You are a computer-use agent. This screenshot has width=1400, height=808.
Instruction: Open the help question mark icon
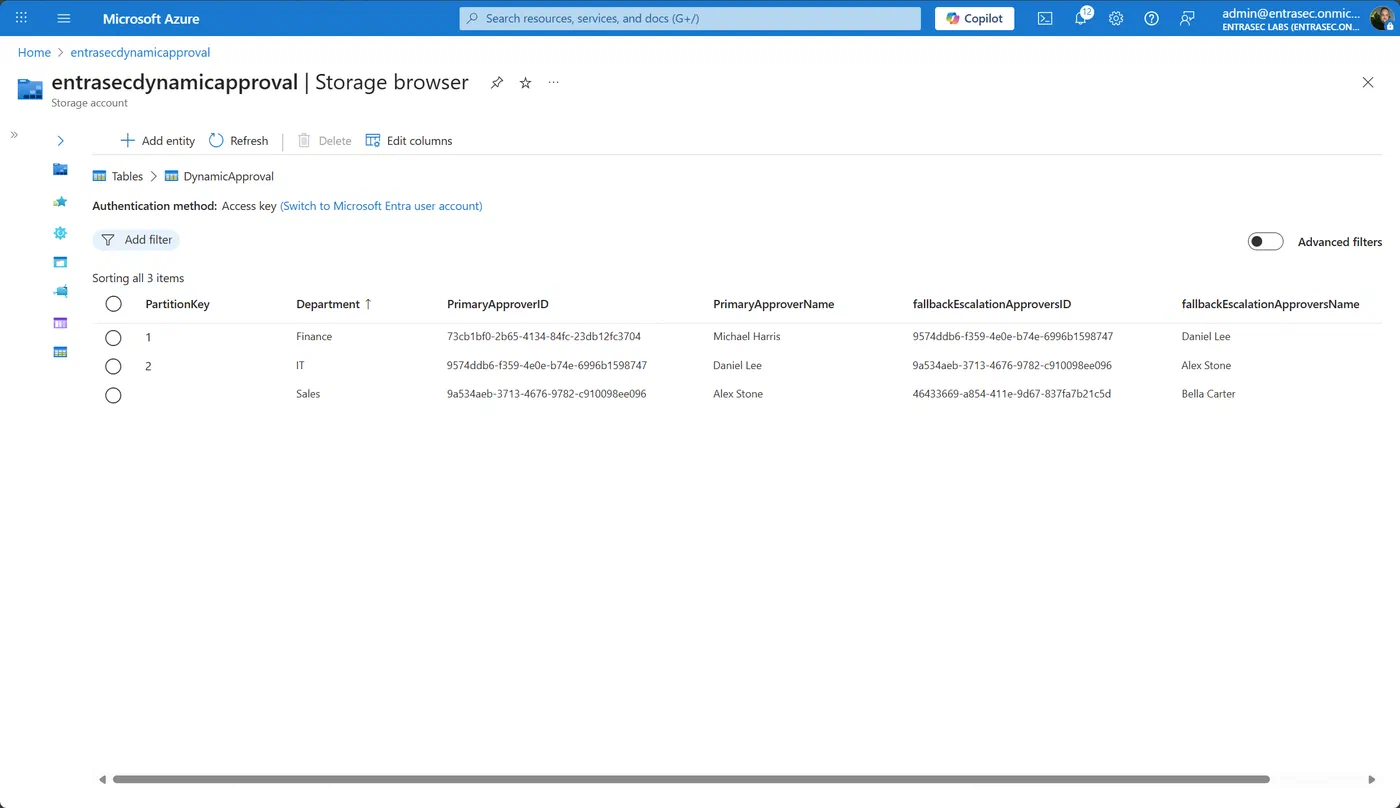[1151, 18]
